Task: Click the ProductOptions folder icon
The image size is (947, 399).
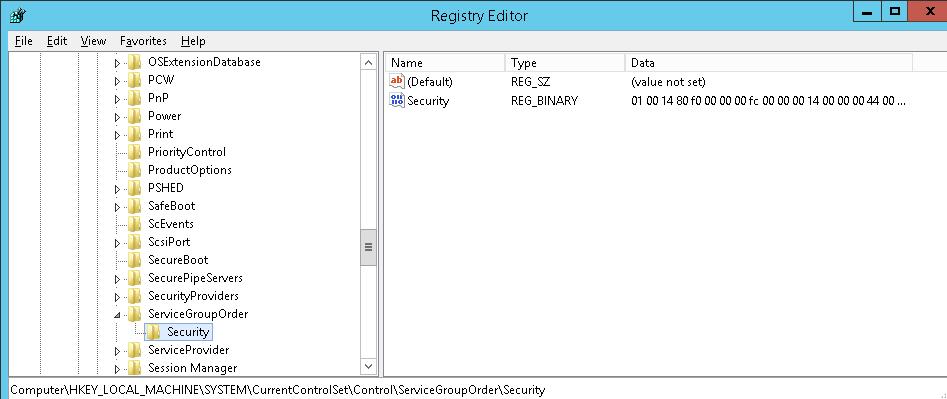Action: 135,170
